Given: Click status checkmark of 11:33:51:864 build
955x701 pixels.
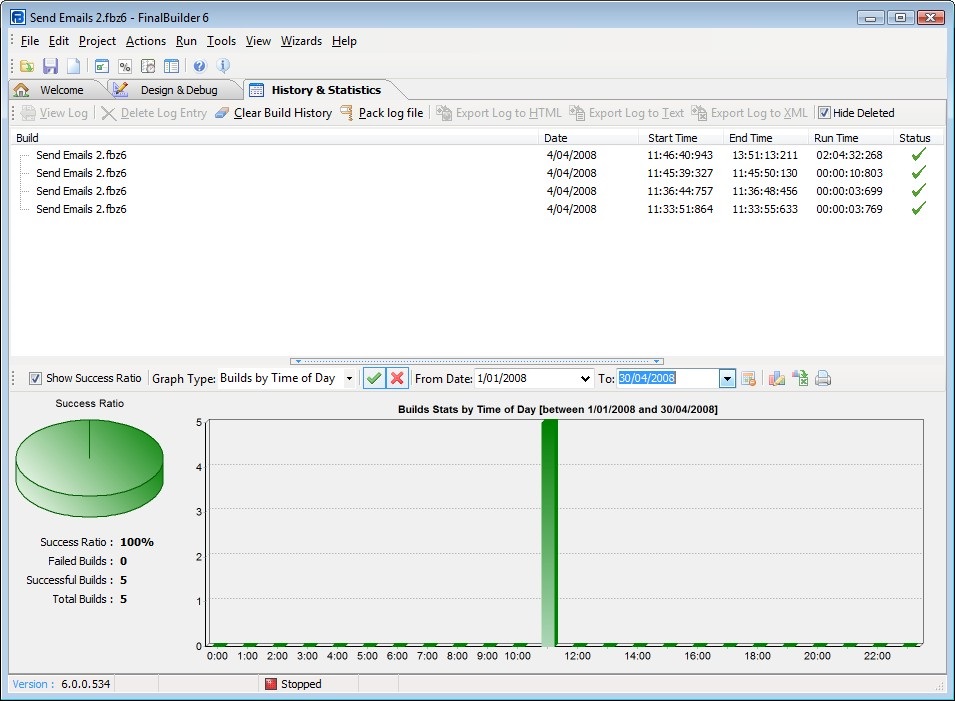Looking at the screenshot, I should click(918, 209).
